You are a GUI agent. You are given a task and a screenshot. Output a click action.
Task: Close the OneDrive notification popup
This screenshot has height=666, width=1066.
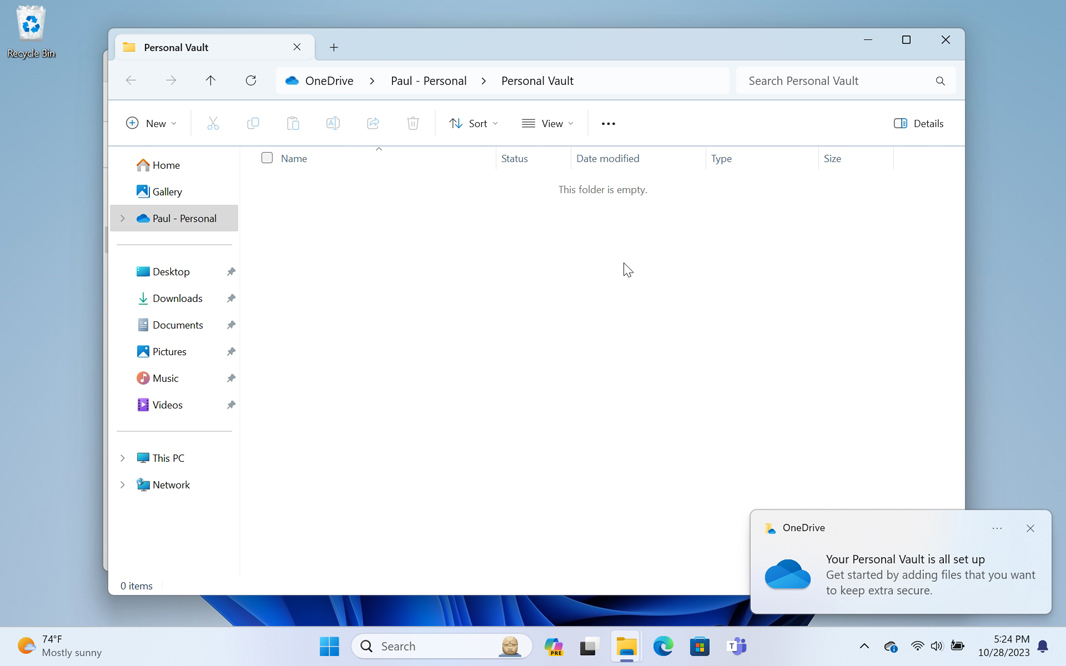1030,528
